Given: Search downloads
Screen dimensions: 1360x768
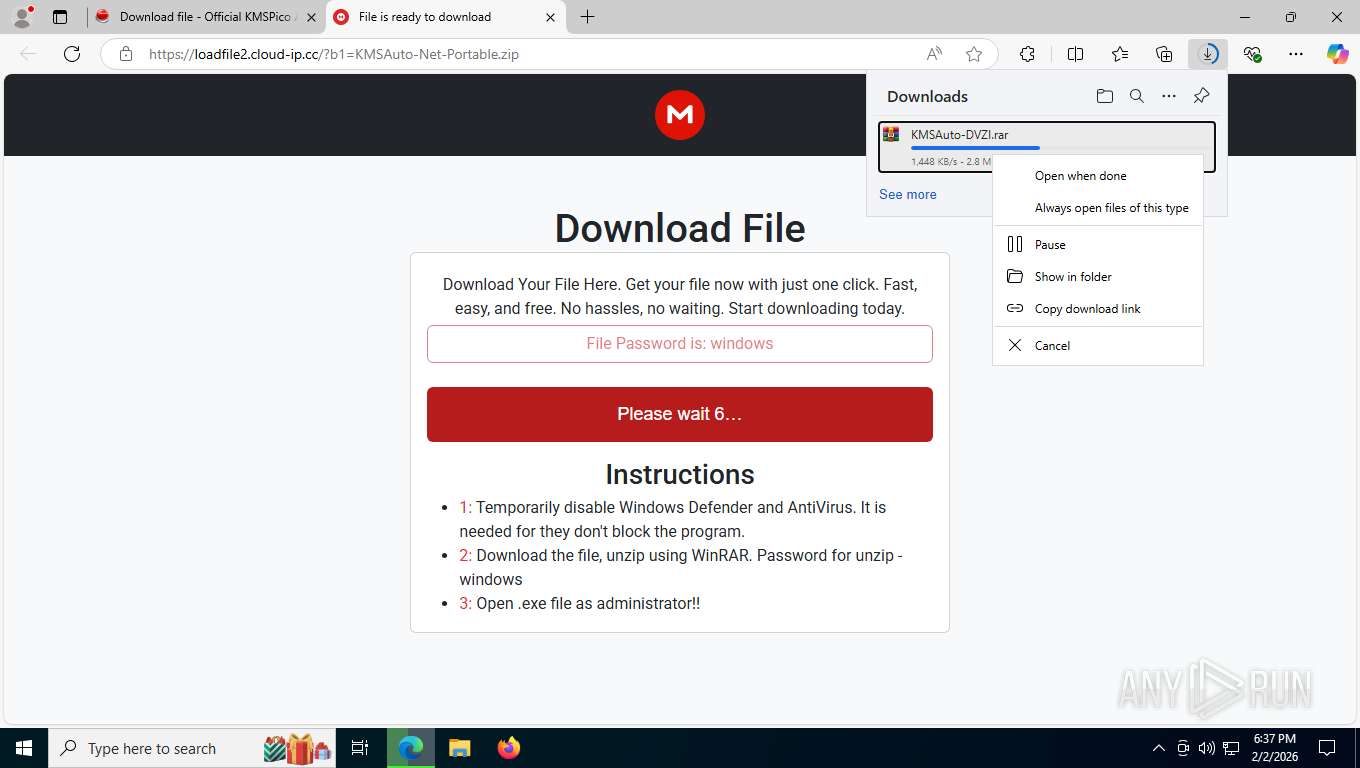Looking at the screenshot, I should [1136, 96].
